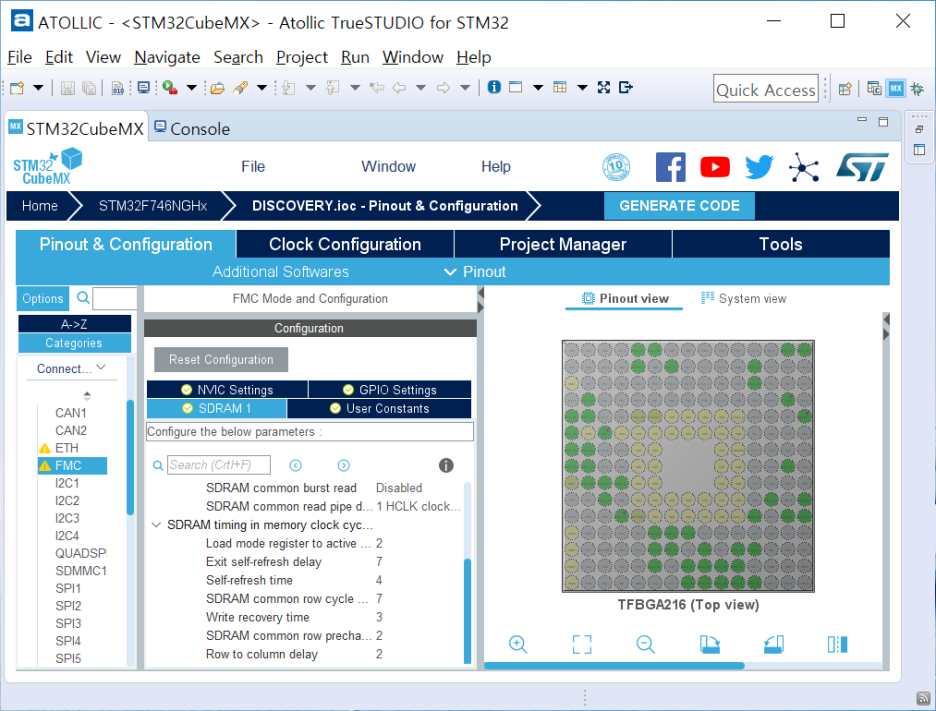The height and width of the screenshot is (711, 936).
Task: Click STM32F746NGHx breadcrumb
Action: point(153,206)
